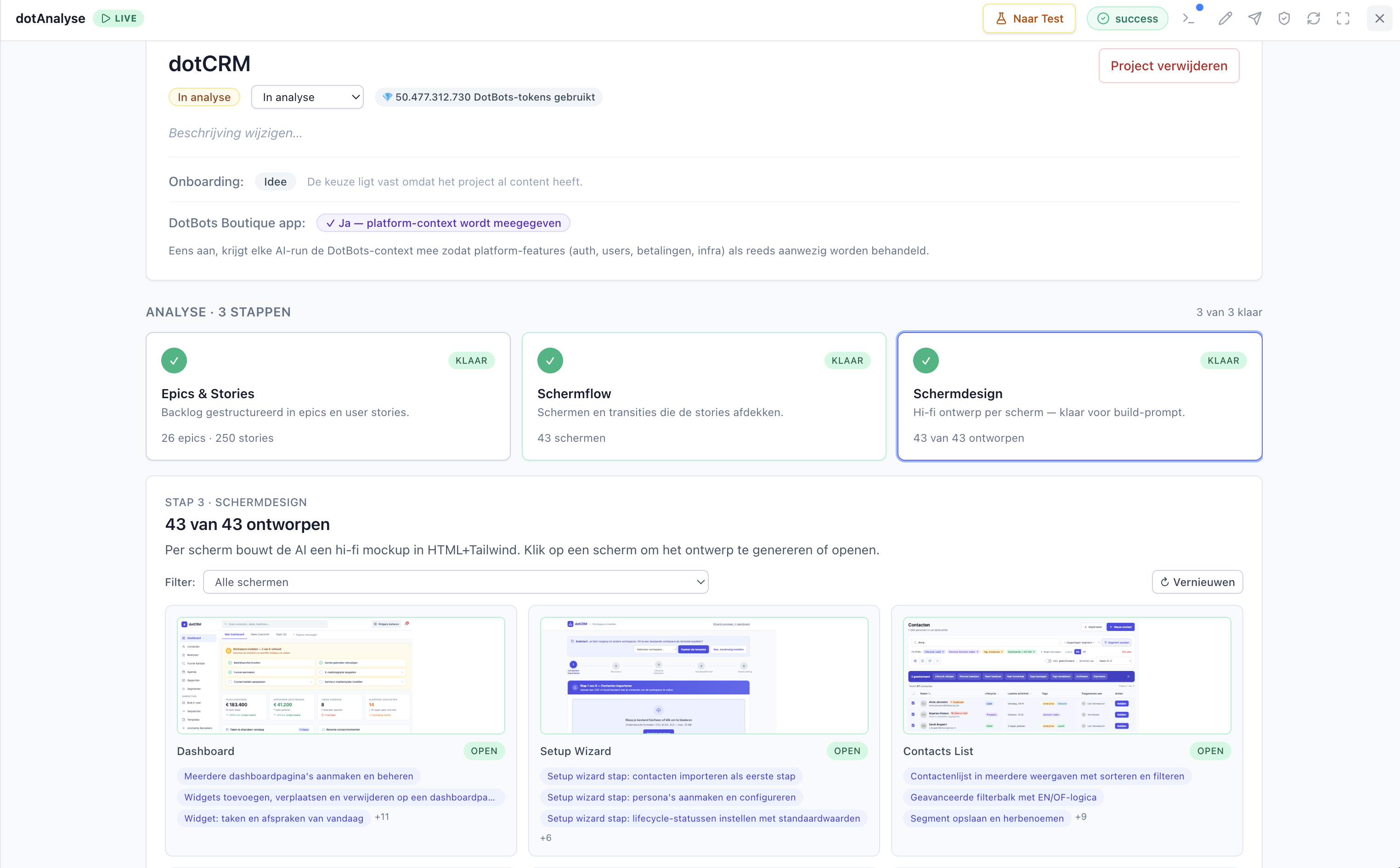Image resolution: width=1400 pixels, height=868 pixels.
Task: Click the Idee onboarding chip
Action: [x=275, y=181]
